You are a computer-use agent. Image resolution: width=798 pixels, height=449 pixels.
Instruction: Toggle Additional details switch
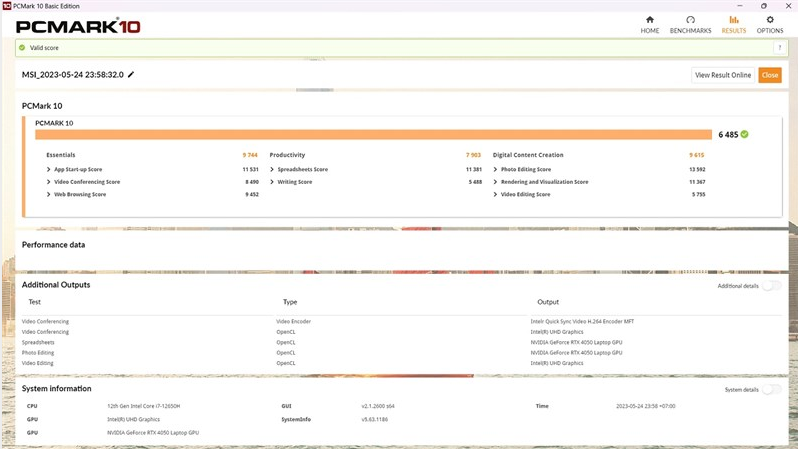(x=772, y=286)
